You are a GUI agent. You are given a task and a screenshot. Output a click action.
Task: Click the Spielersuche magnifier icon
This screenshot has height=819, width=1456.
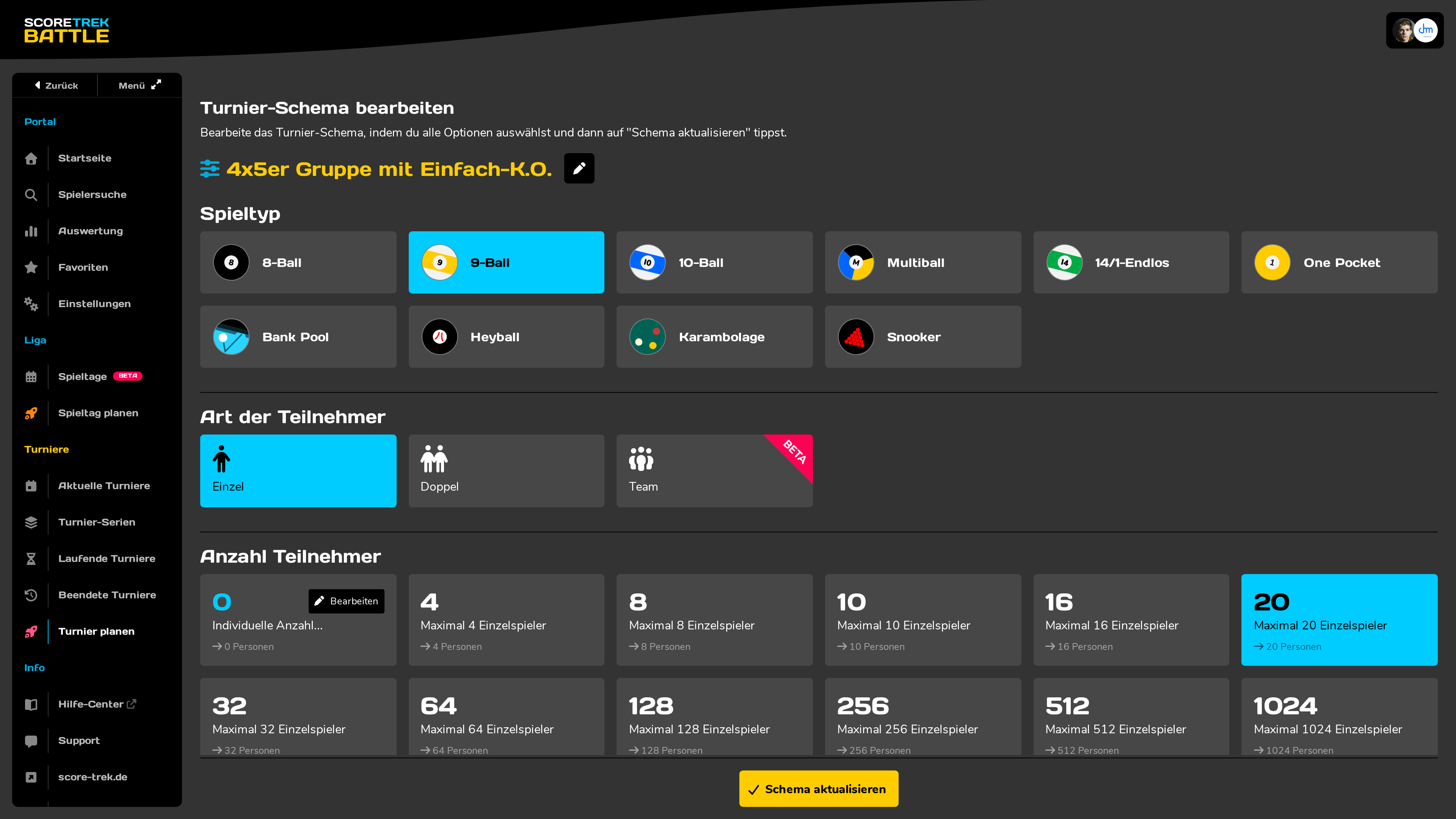tap(31, 195)
